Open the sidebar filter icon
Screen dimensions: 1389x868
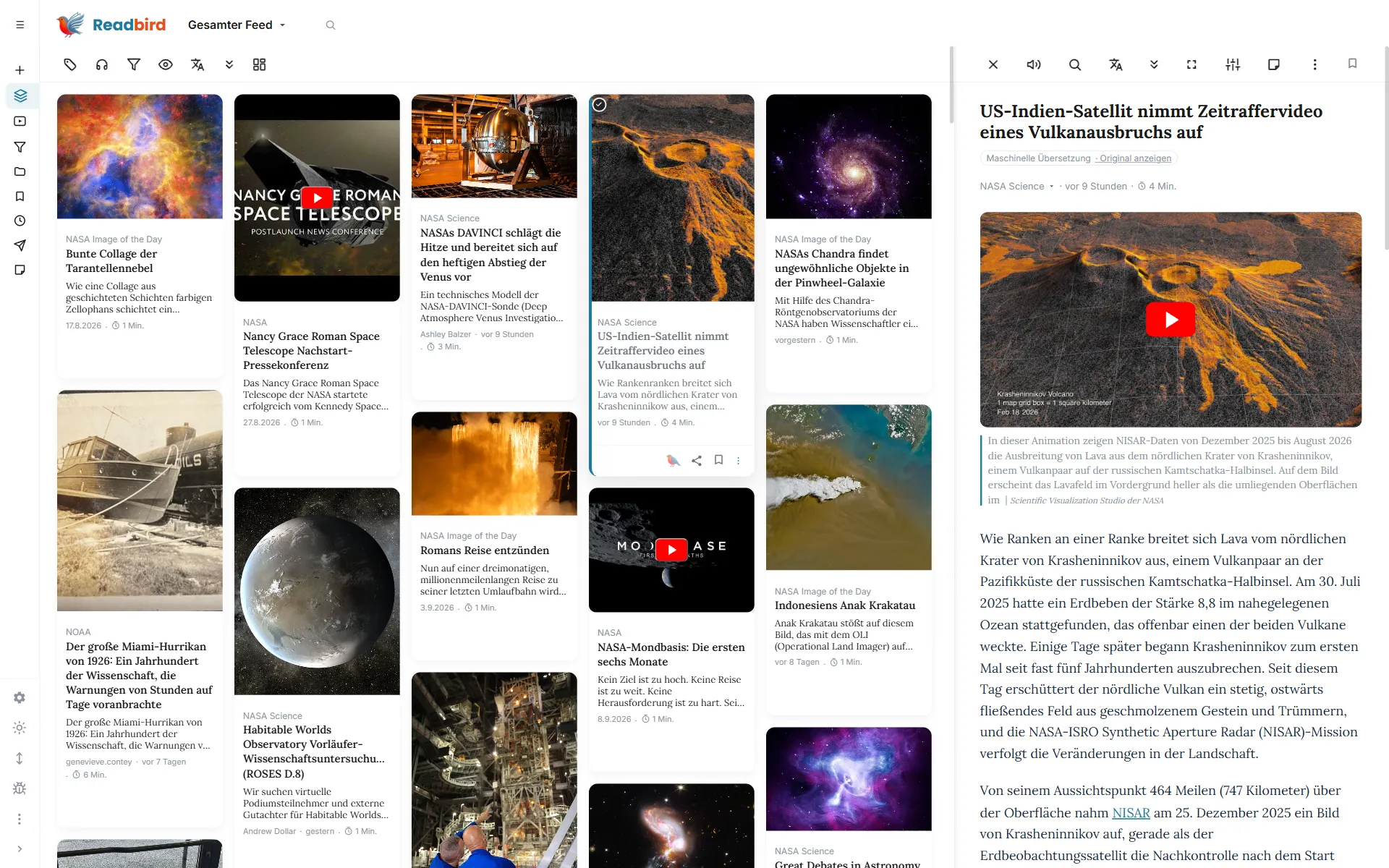(x=20, y=147)
